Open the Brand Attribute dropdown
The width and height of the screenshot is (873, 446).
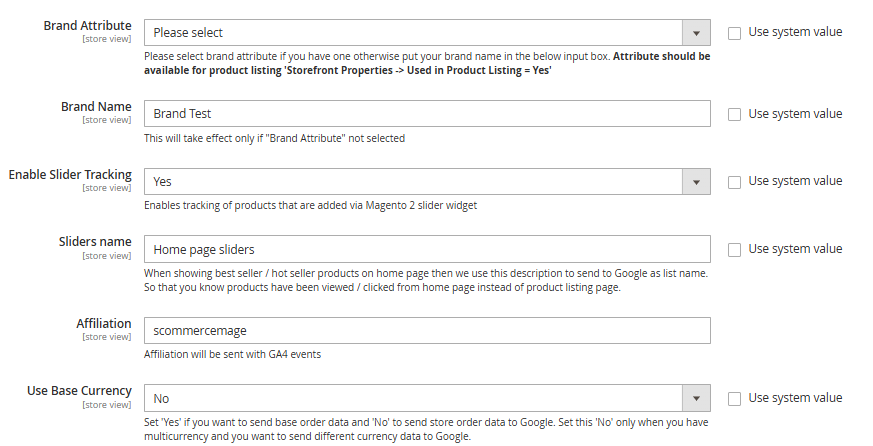click(427, 33)
